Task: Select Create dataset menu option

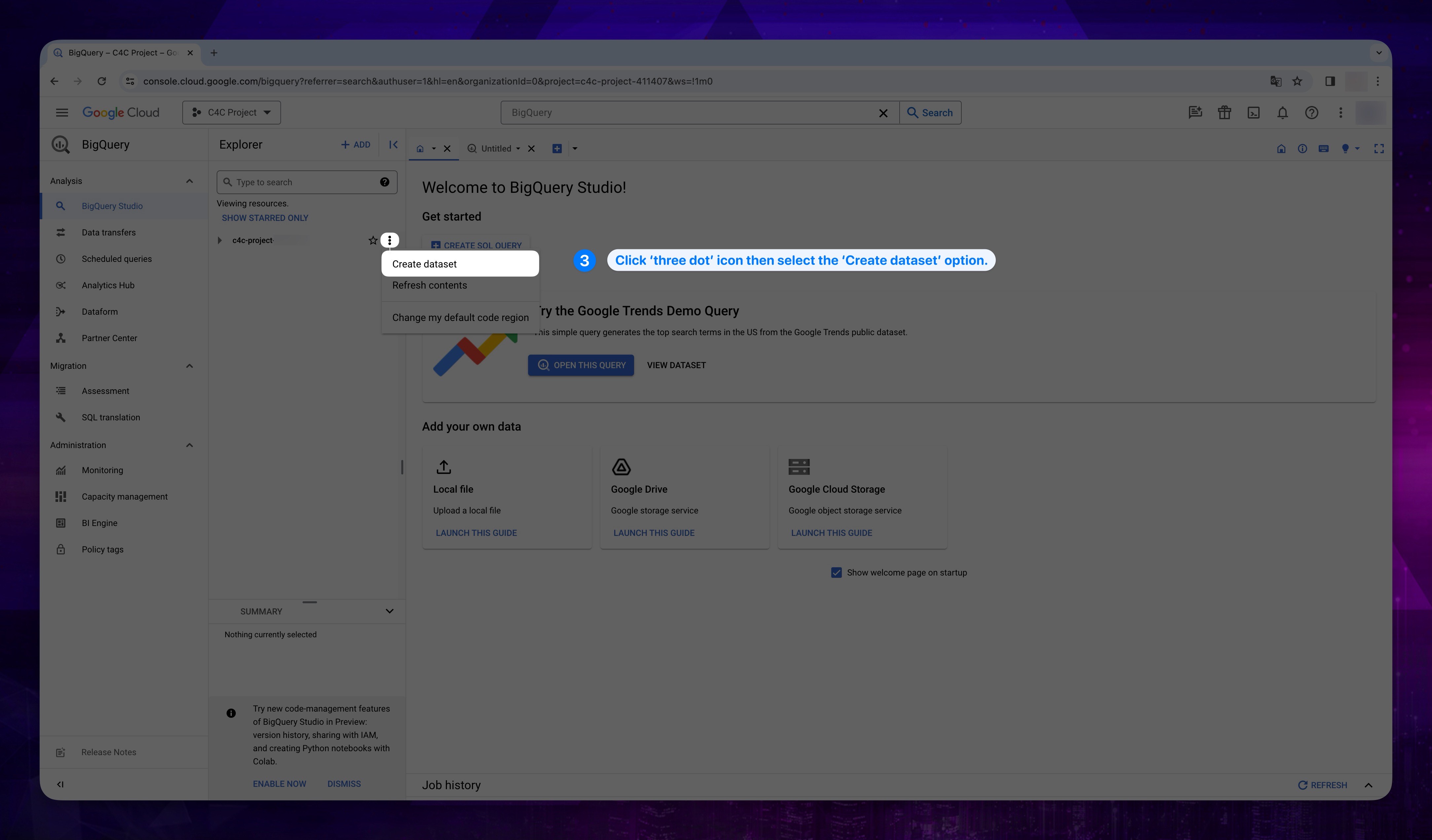Action: point(460,263)
